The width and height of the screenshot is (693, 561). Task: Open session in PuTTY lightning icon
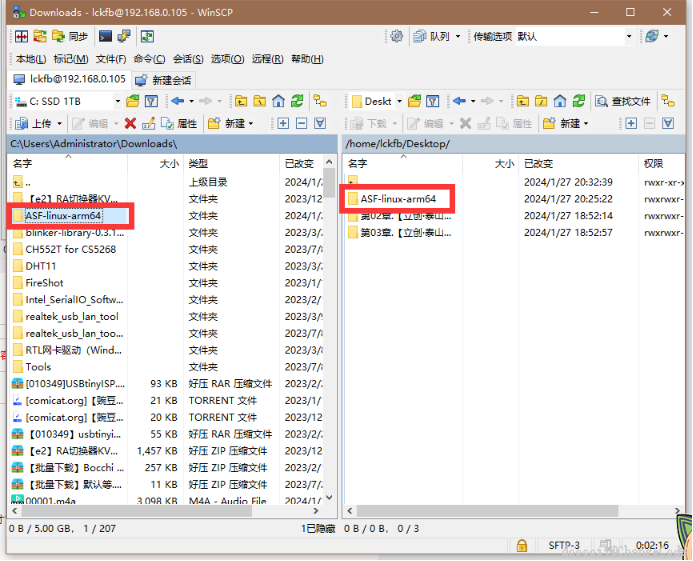[x=124, y=36]
